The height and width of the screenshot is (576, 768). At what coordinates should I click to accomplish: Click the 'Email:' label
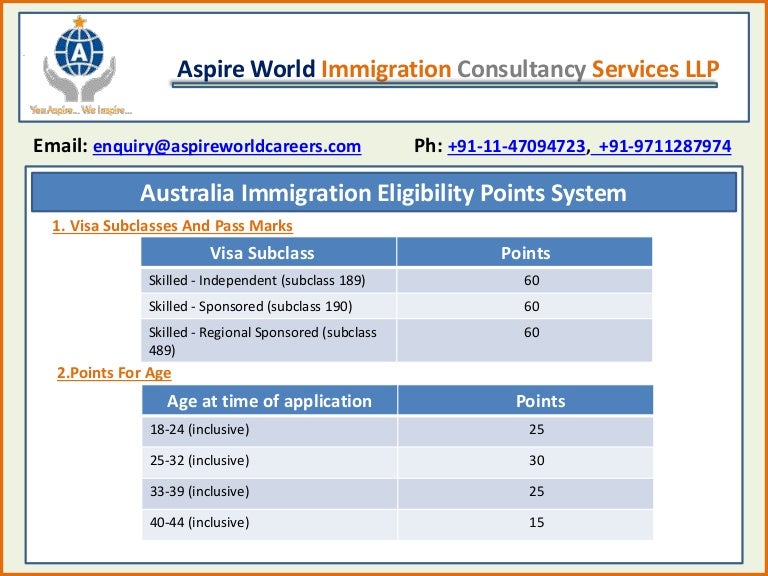(x=60, y=146)
